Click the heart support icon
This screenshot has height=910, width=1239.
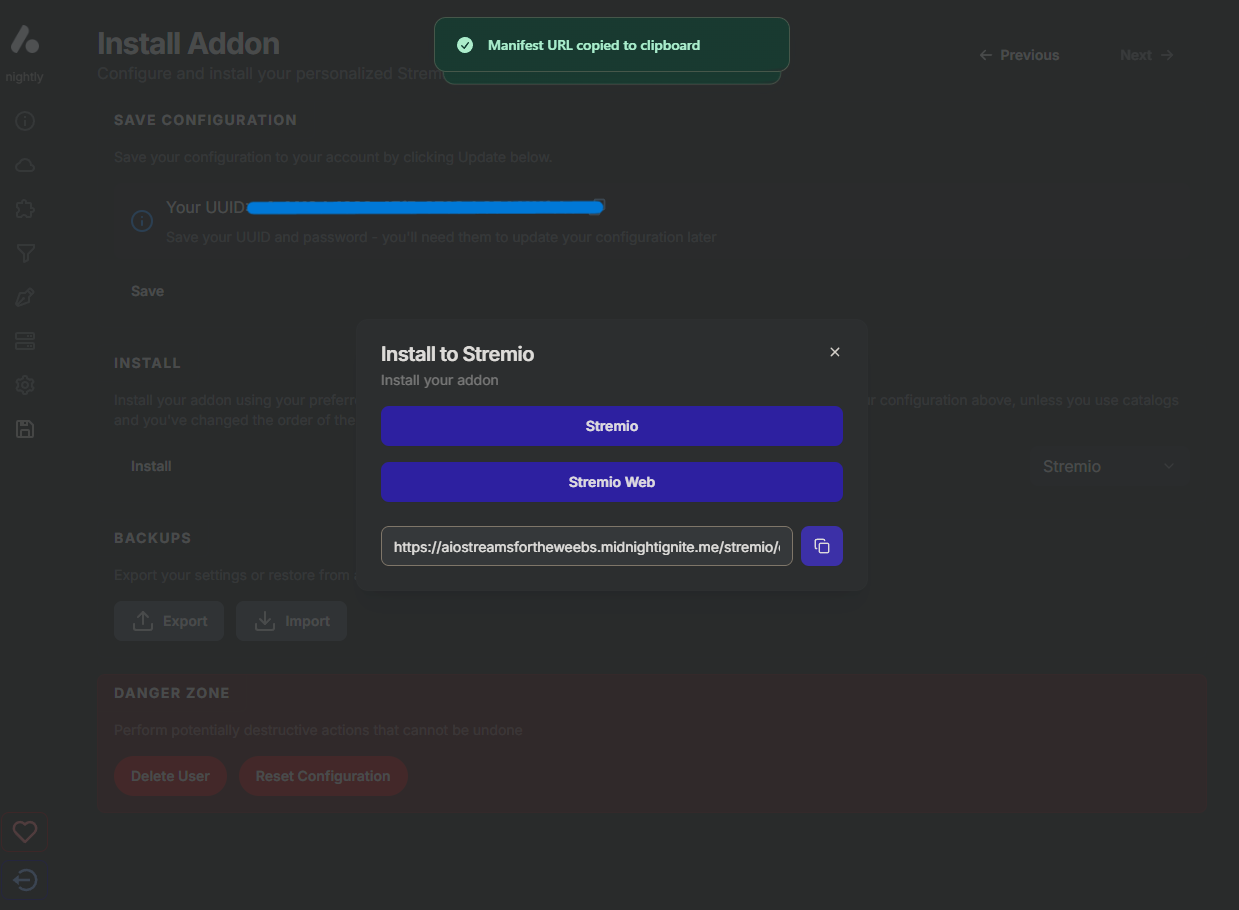(x=24, y=831)
